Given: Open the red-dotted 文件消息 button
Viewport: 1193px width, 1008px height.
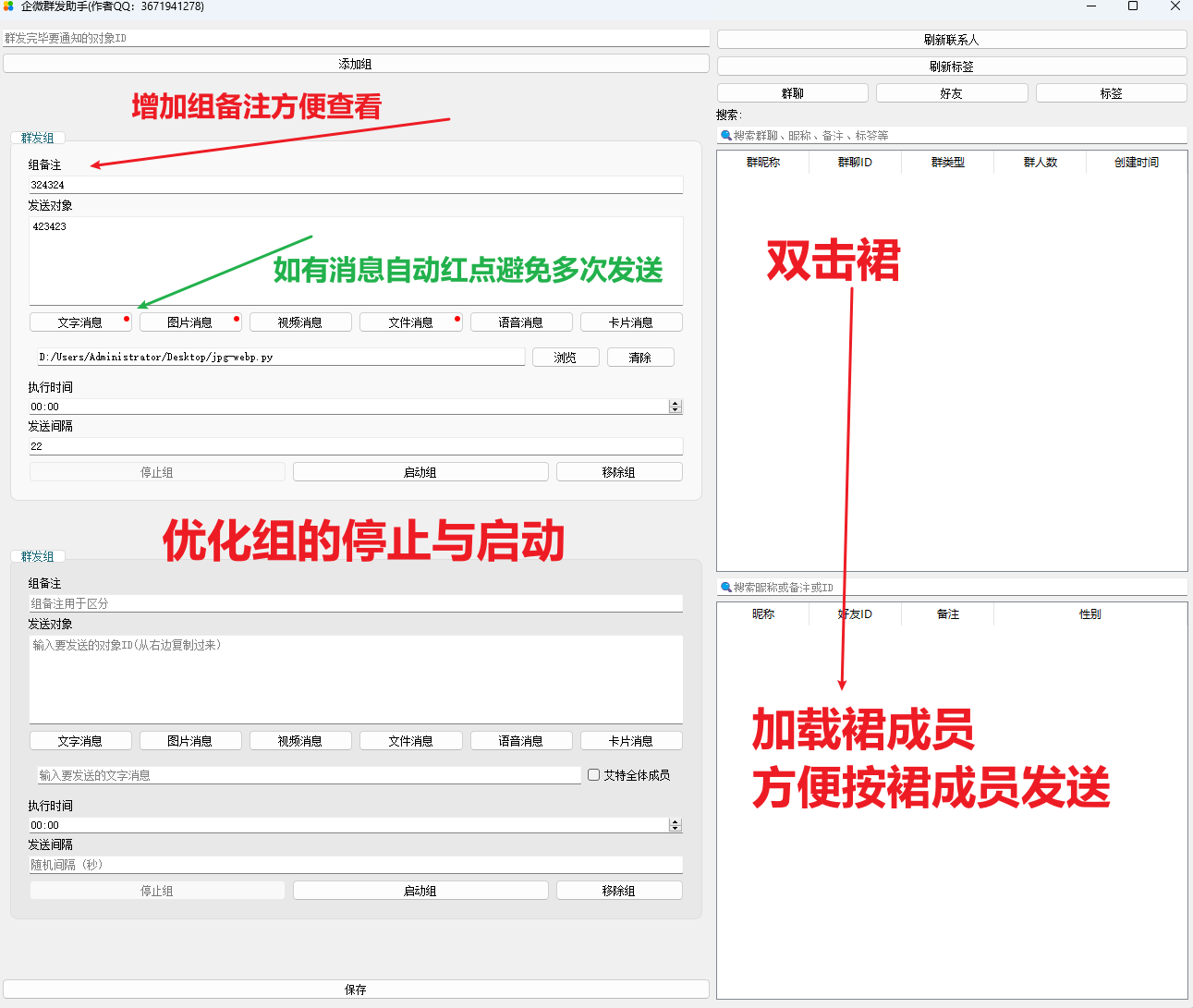Looking at the screenshot, I should click(x=410, y=322).
